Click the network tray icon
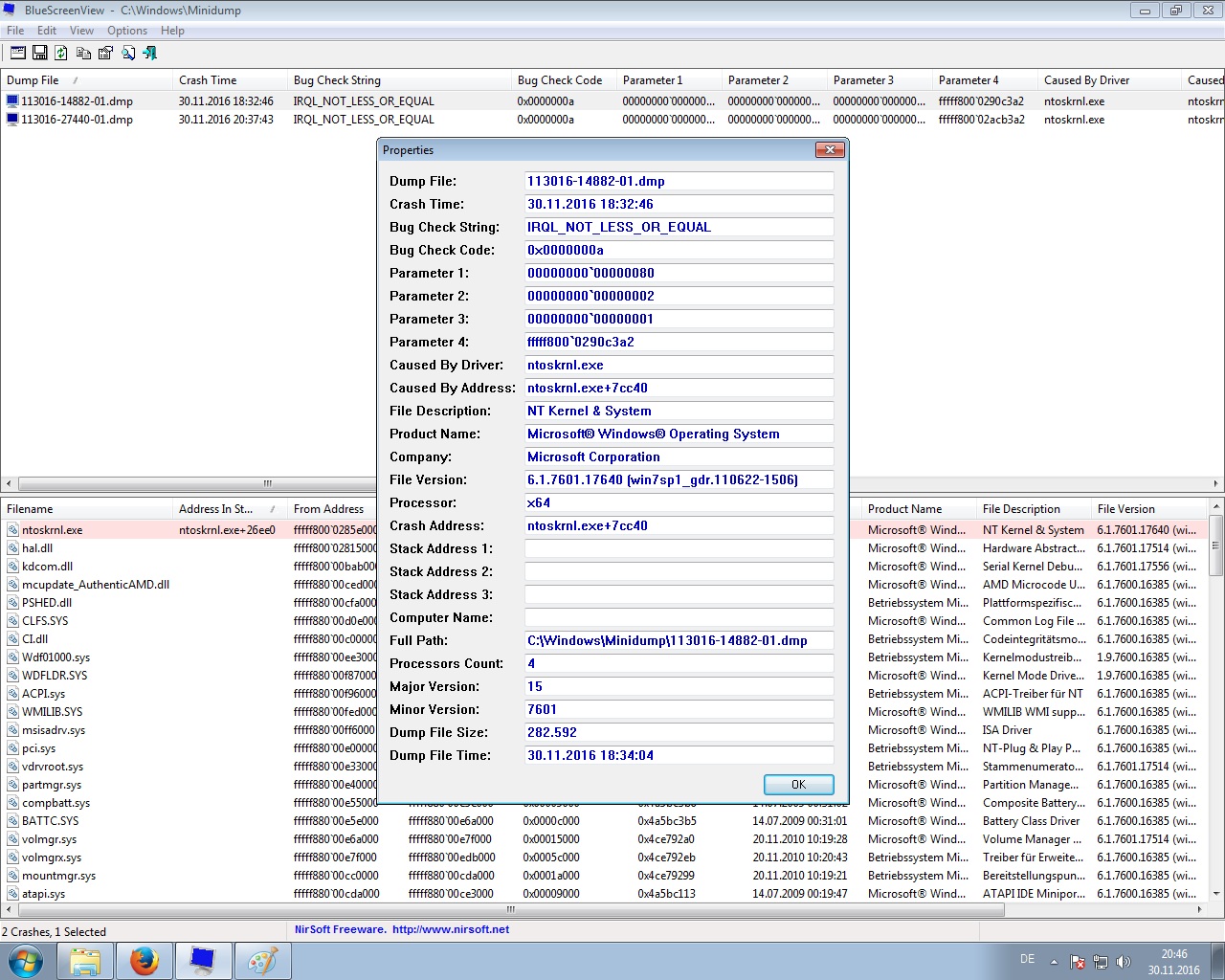The width and height of the screenshot is (1225, 980). [1101, 961]
